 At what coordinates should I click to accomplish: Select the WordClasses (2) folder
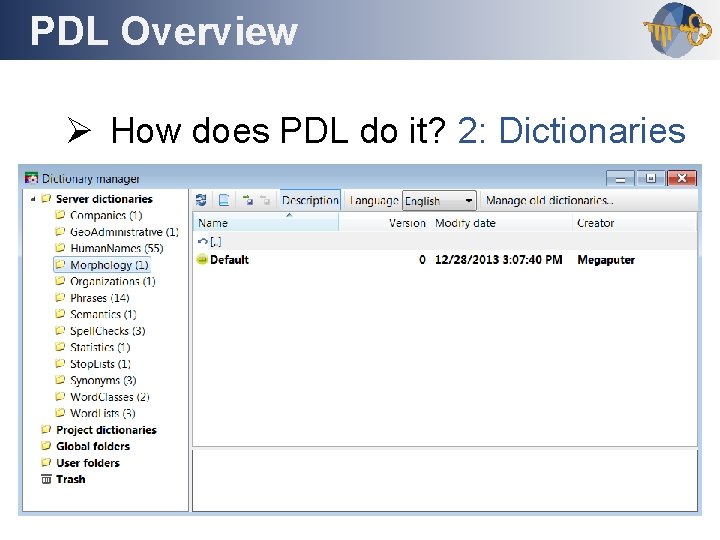point(110,397)
